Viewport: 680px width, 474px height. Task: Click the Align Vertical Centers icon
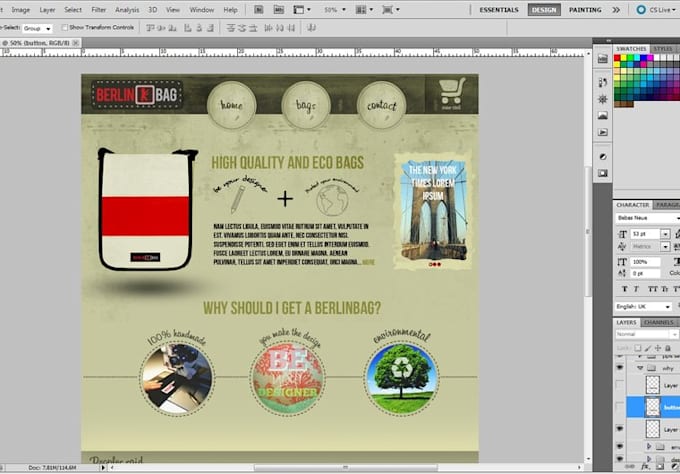click(161, 28)
